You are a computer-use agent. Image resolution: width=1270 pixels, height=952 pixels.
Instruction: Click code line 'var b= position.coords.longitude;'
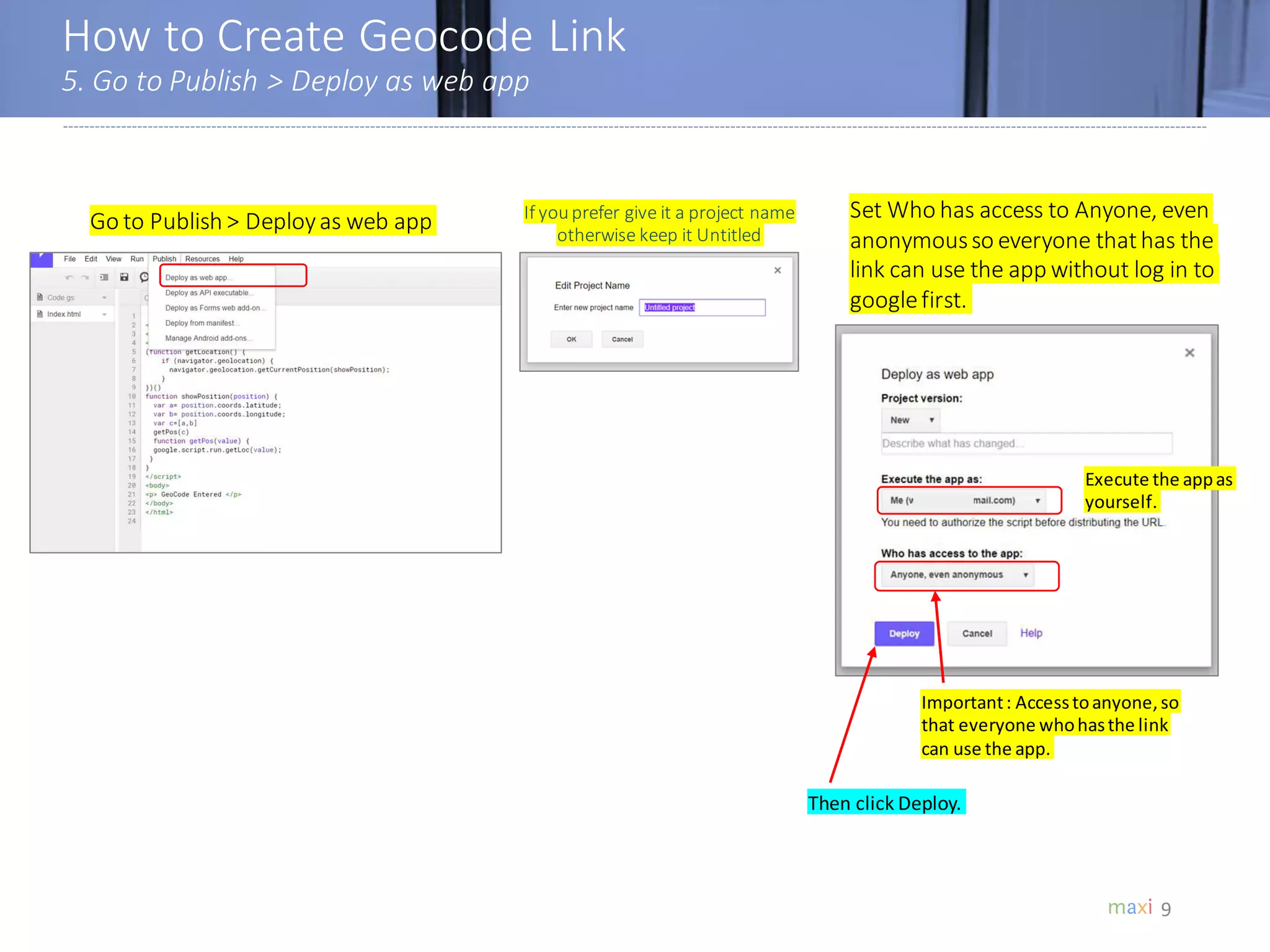pyautogui.click(x=219, y=415)
